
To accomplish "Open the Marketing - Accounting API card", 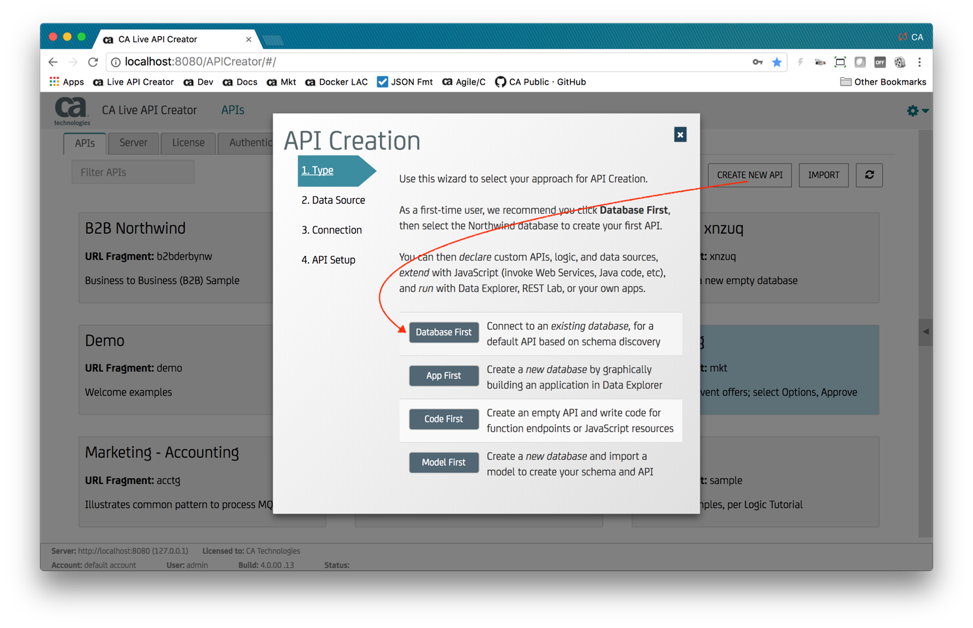I will tap(177, 482).
